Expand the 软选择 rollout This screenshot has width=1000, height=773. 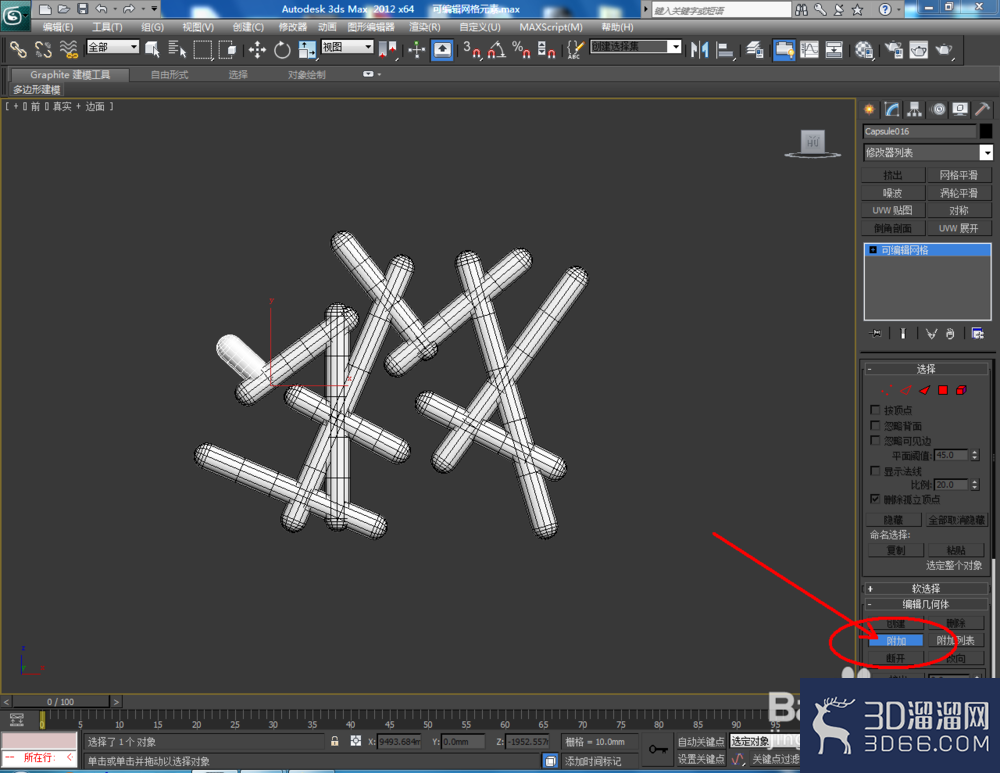coord(925,588)
